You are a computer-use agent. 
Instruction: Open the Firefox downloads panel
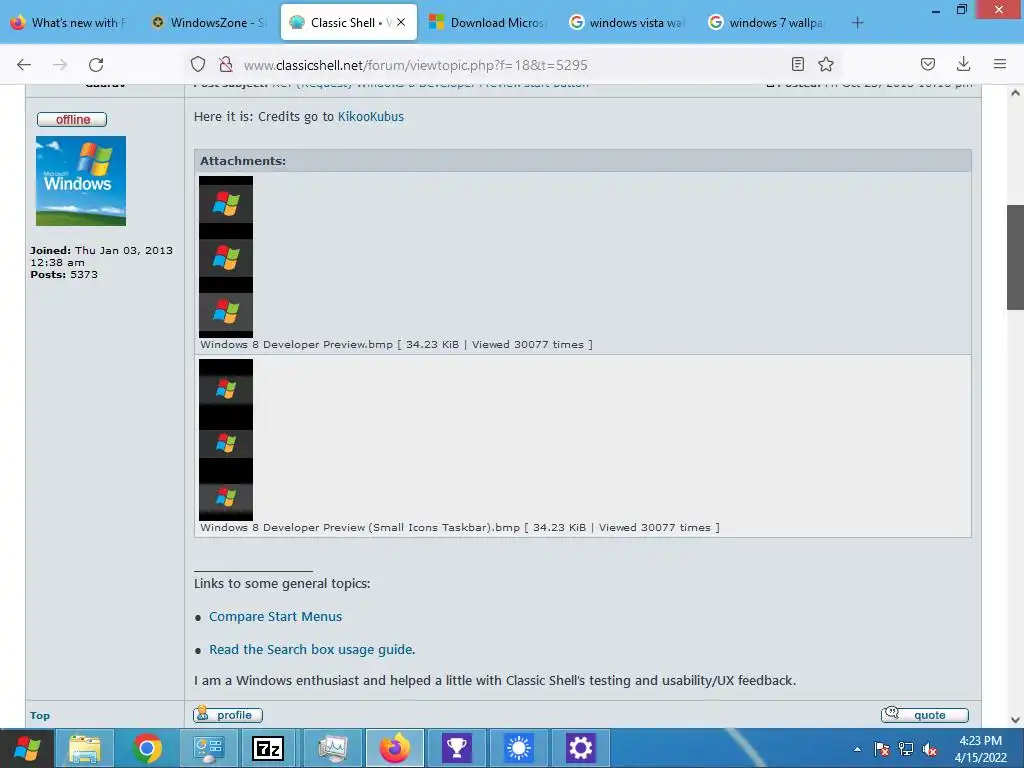[963, 64]
